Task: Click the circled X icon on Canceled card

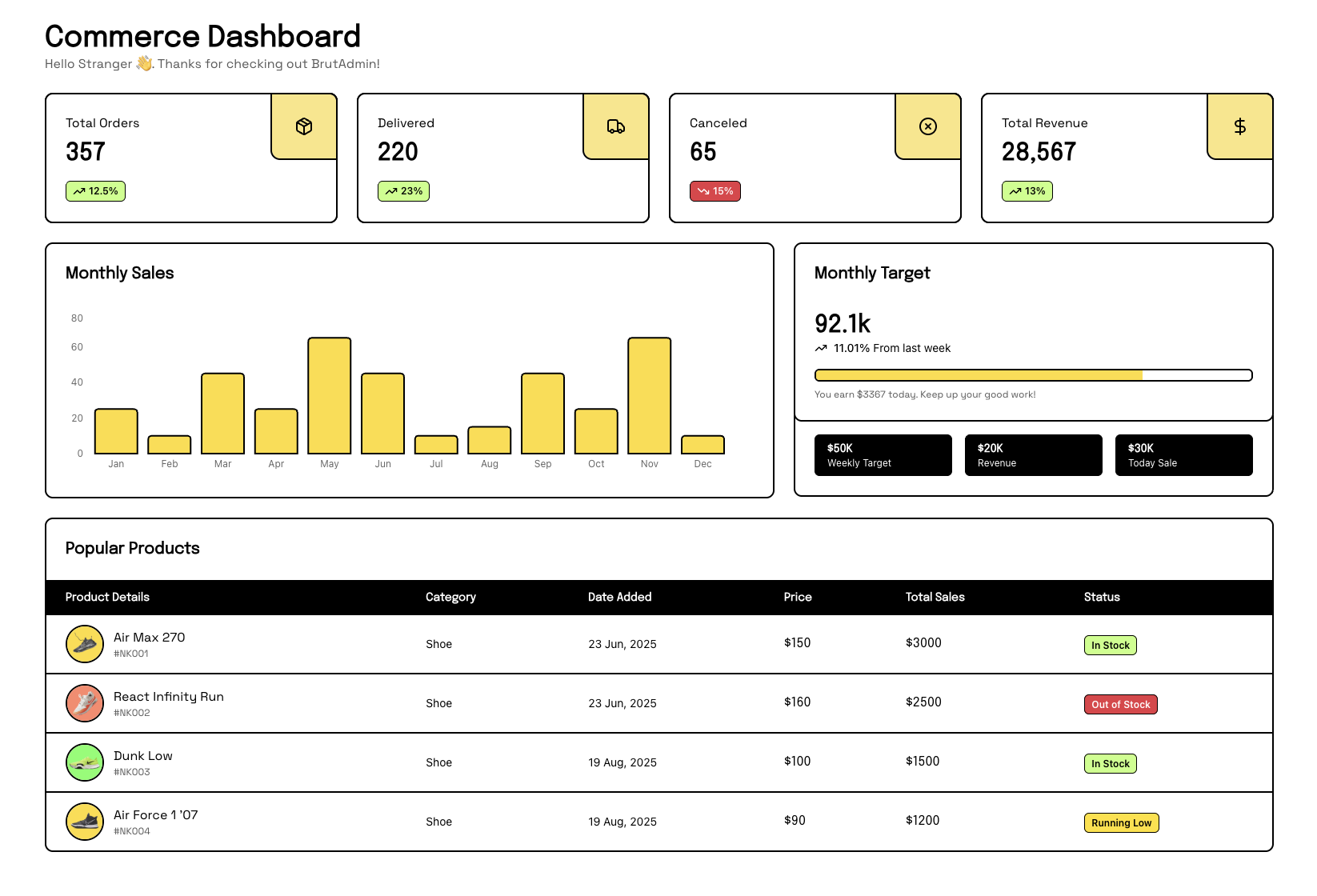Action: (x=928, y=126)
